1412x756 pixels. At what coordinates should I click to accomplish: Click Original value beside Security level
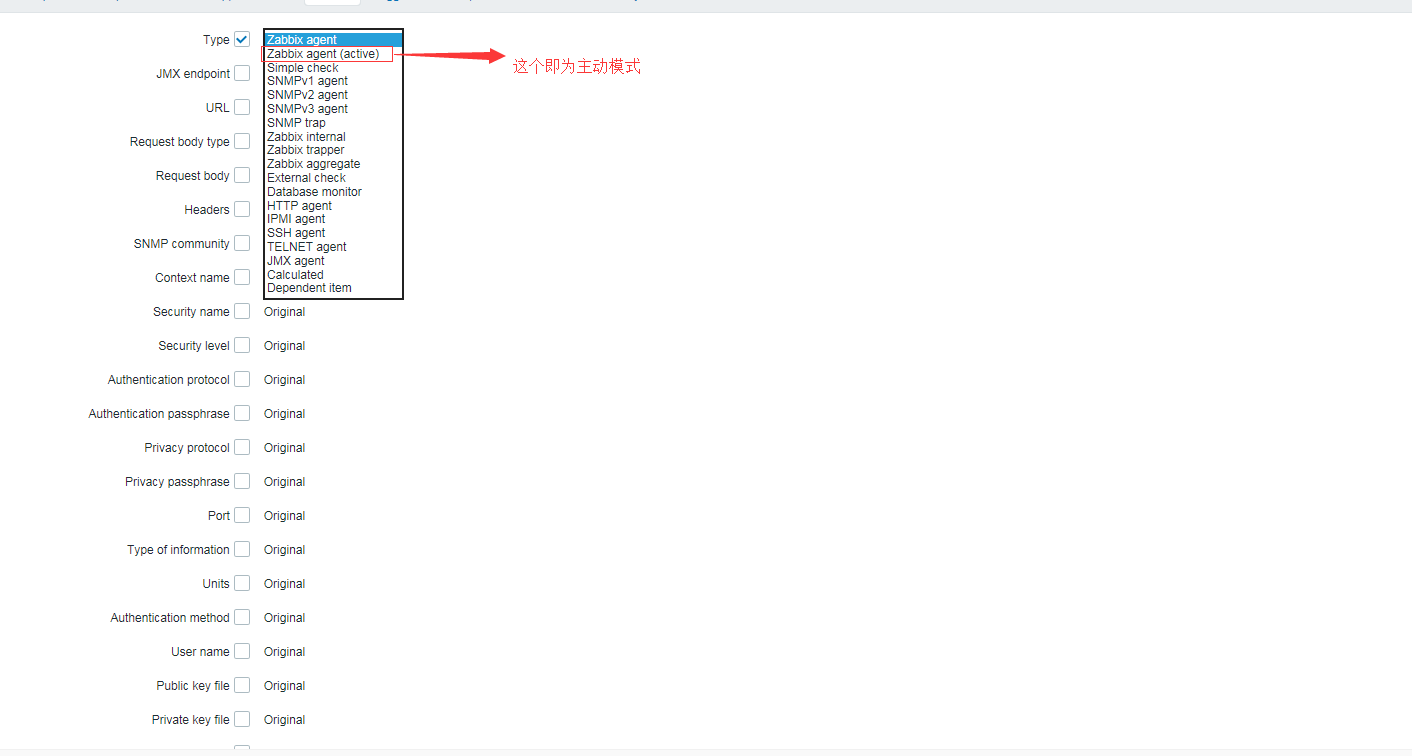click(x=284, y=346)
